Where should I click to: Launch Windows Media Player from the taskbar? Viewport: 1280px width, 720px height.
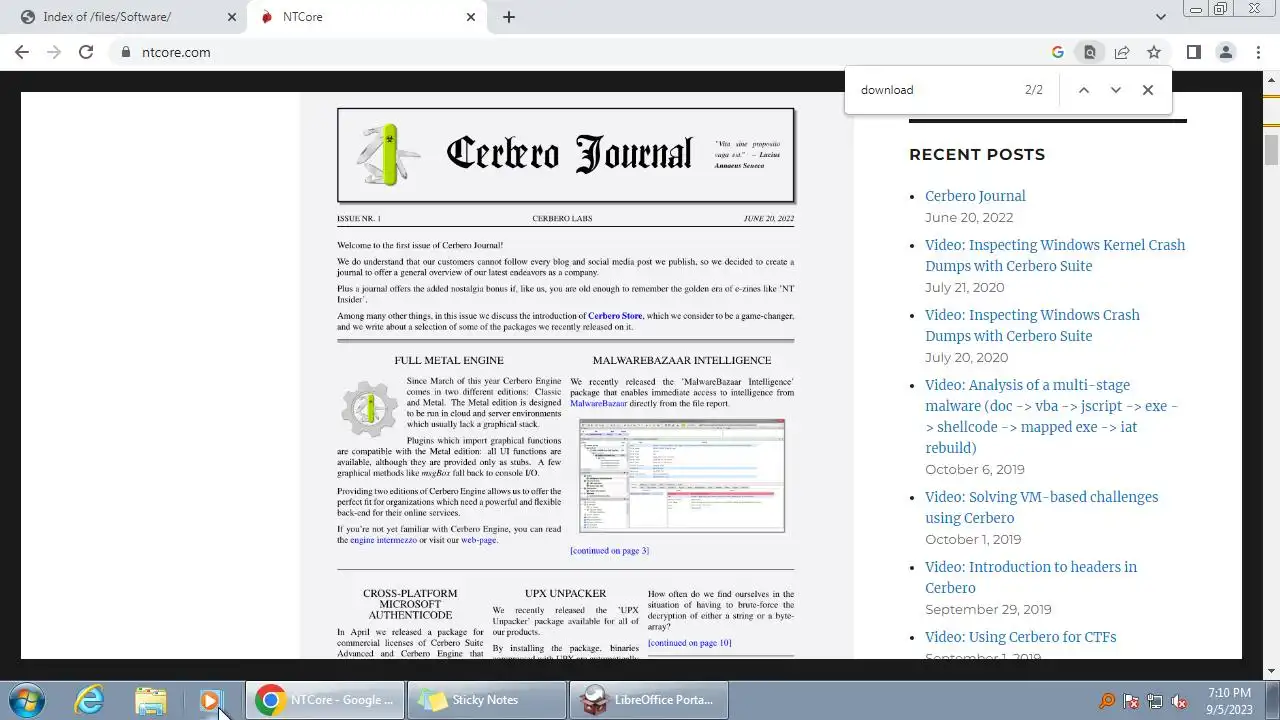click(210, 700)
